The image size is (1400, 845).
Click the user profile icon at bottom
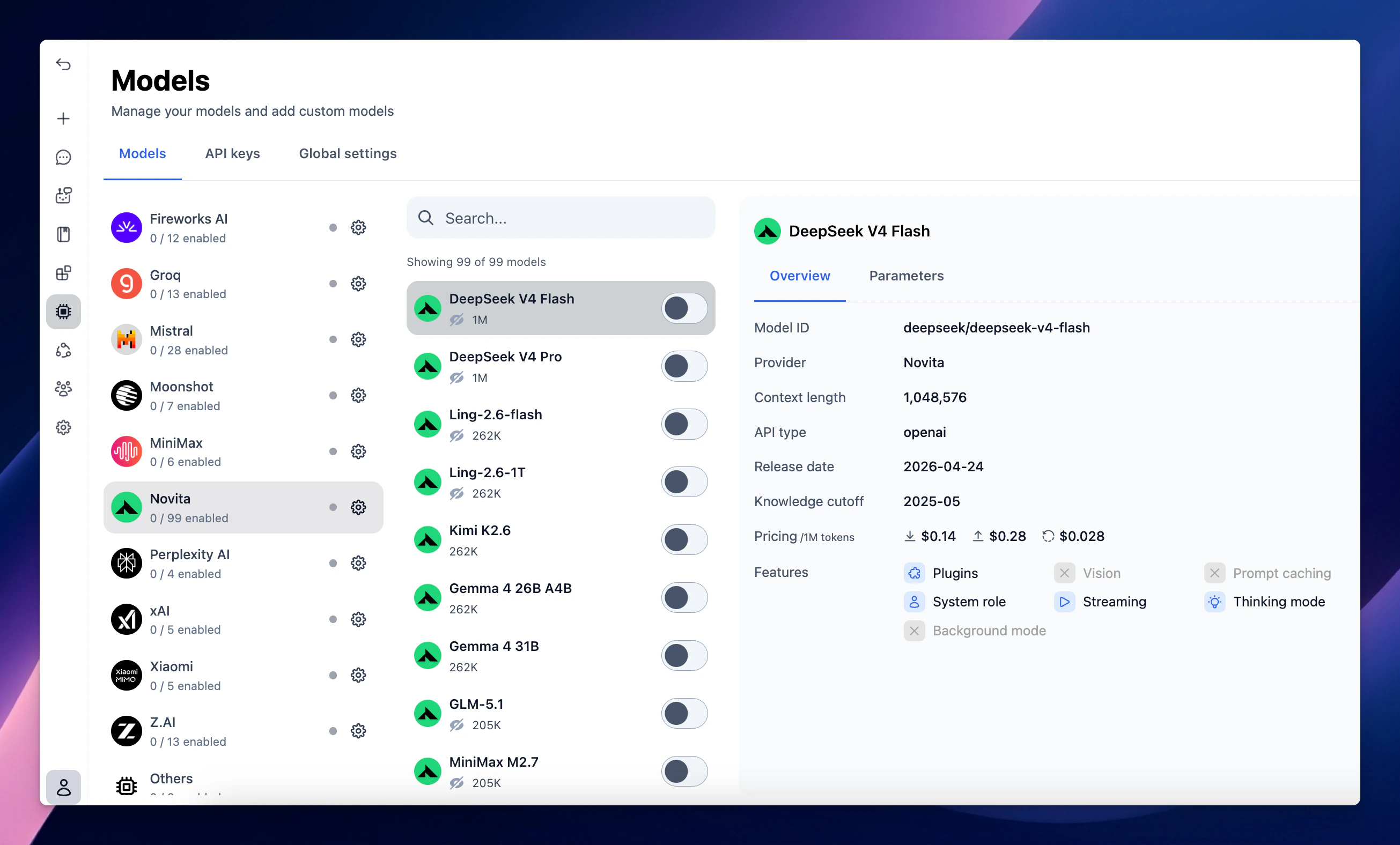63,787
